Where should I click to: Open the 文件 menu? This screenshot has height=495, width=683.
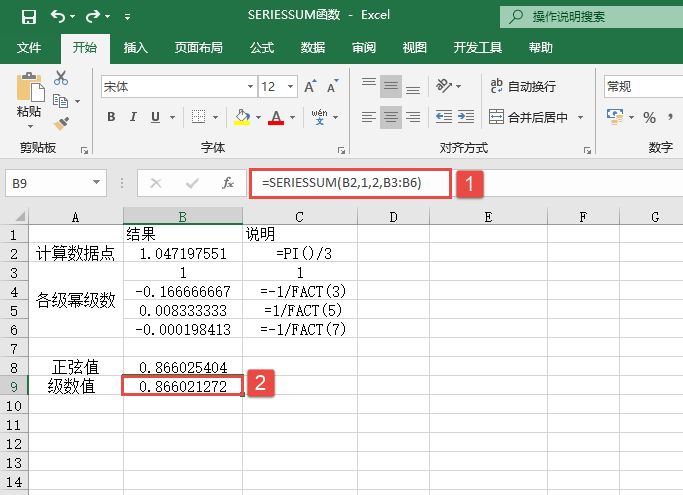coord(29,48)
